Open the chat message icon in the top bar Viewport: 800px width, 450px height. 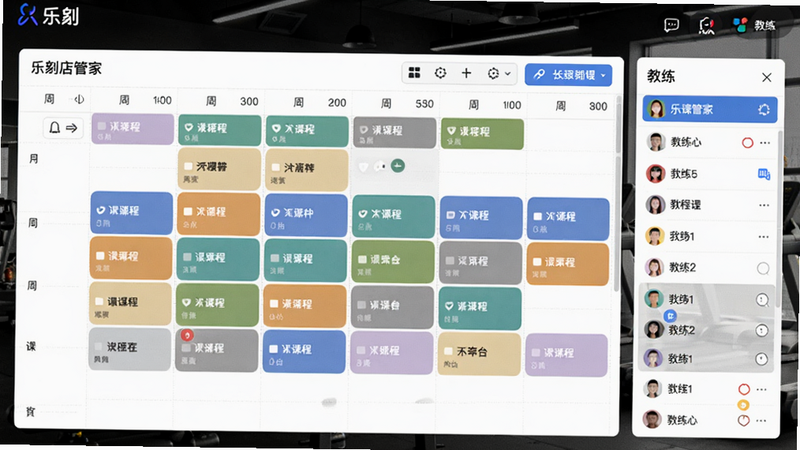pos(671,24)
